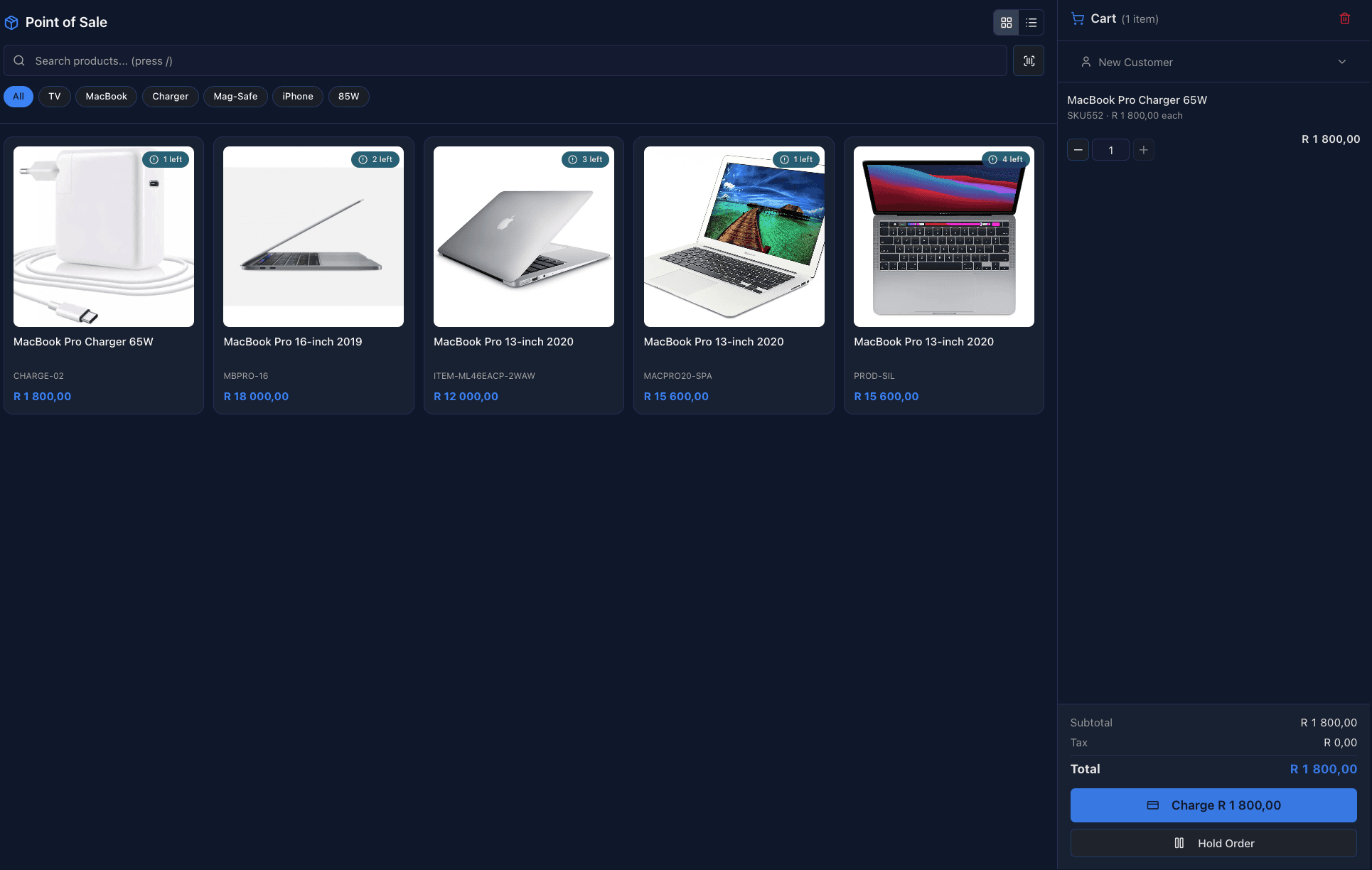This screenshot has width=1372, height=870.
Task: Click the (1 item) cart count
Action: (1140, 19)
